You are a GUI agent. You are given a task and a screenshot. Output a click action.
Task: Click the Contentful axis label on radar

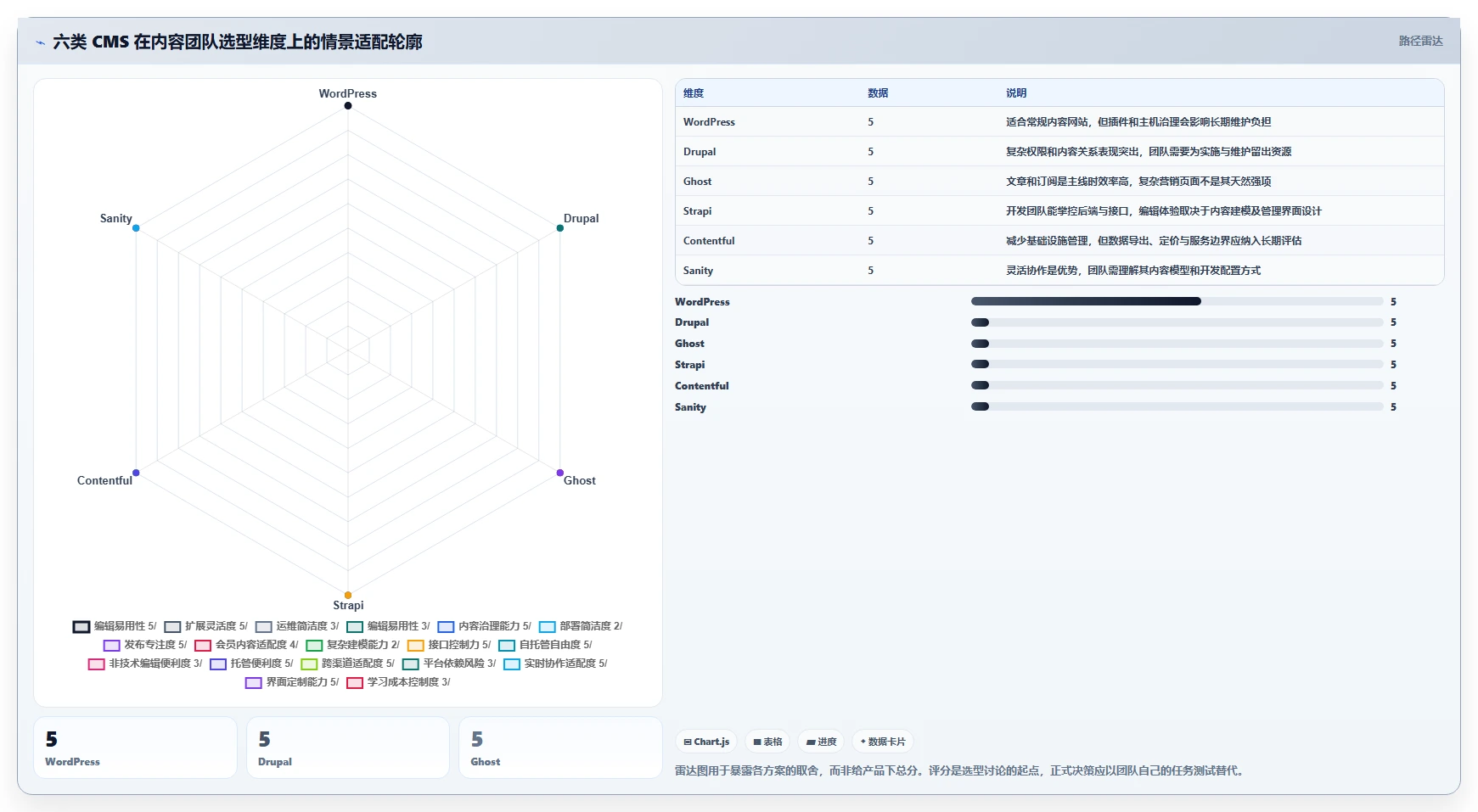(104, 480)
